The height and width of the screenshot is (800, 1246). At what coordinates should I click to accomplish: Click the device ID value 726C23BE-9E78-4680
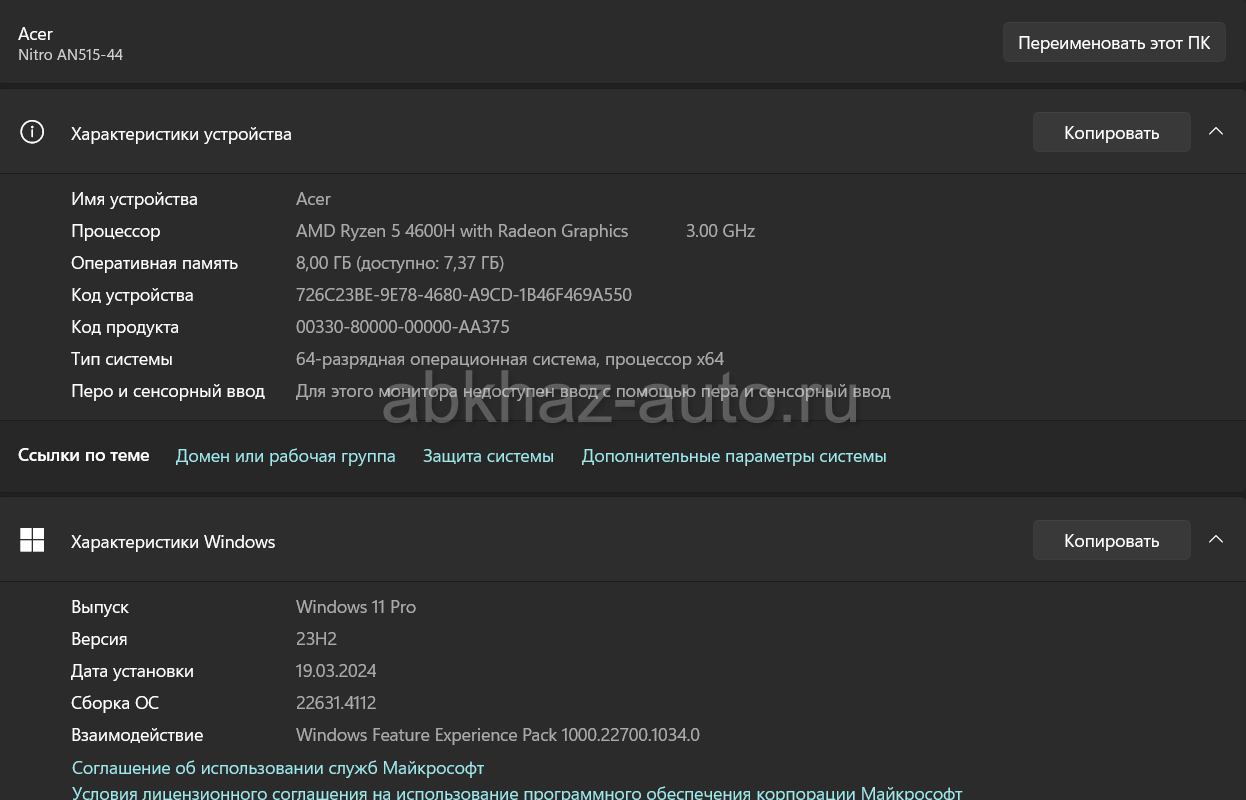[463, 295]
